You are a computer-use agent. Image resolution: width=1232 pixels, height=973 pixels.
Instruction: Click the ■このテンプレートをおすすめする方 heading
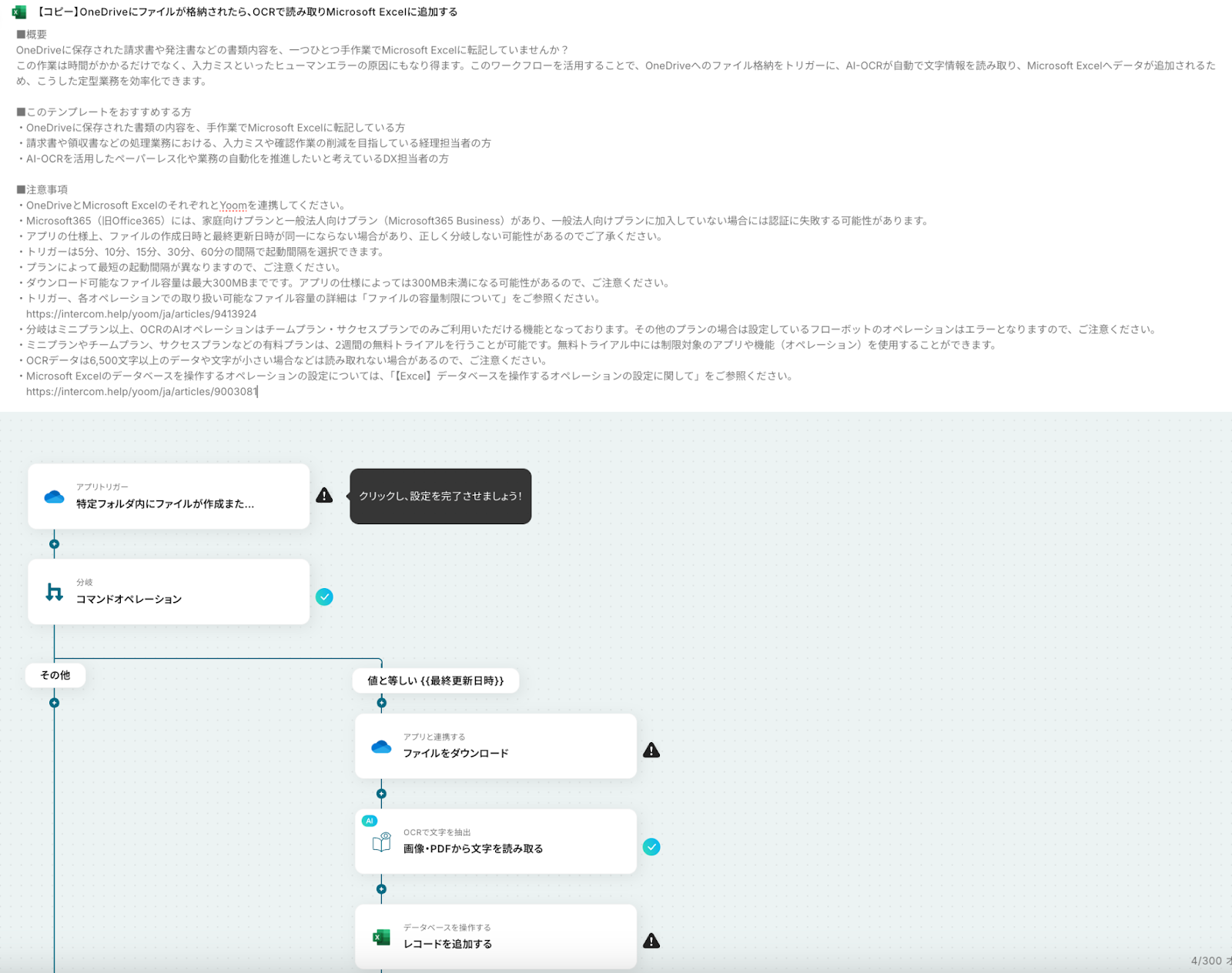[104, 112]
